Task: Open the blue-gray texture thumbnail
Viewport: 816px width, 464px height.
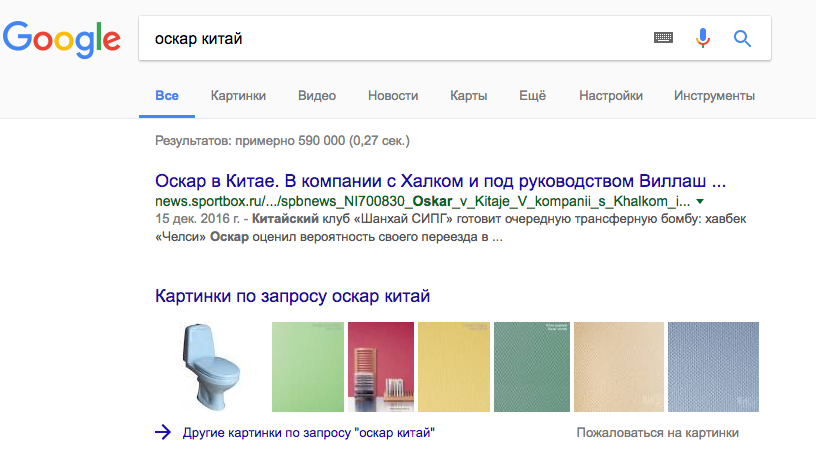Action: point(713,367)
